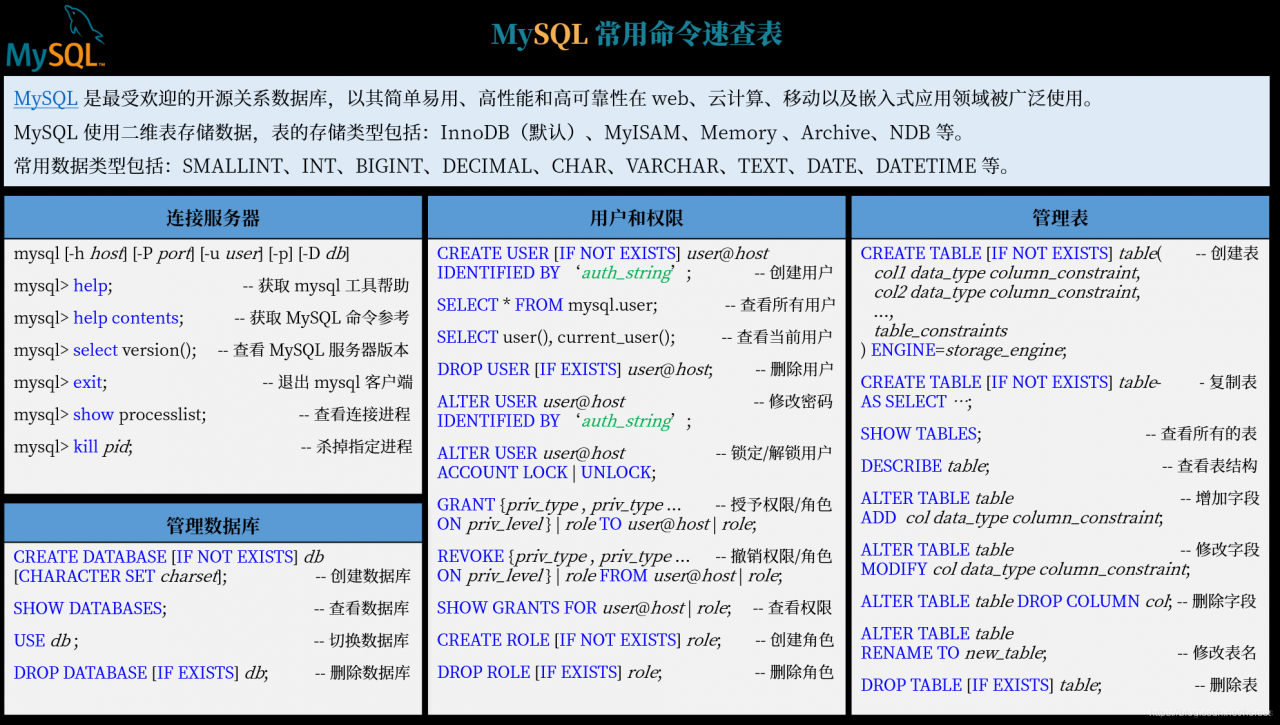1280x725 pixels.
Task: Click the 复制表 comment
Action: pyautogui.click(x=1228, y=382)
